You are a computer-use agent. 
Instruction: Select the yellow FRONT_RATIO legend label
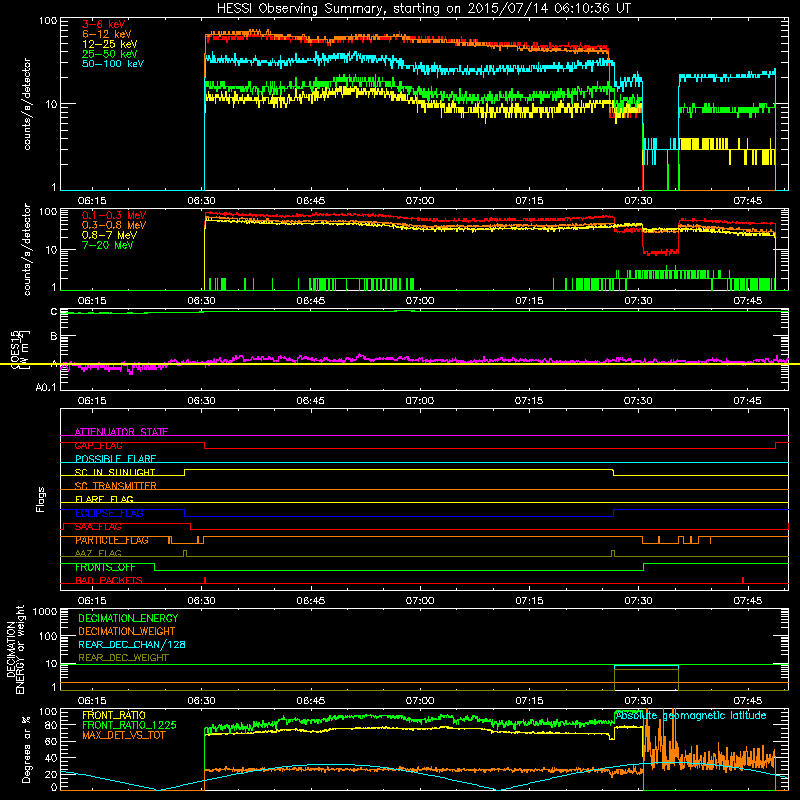pyautogui.click(x=114, y=715)
